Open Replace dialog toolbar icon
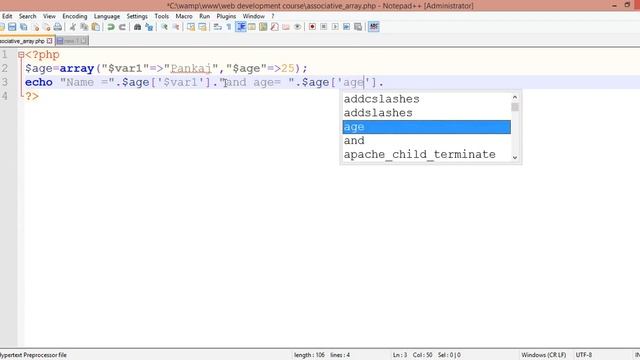 tap(149, 27)
